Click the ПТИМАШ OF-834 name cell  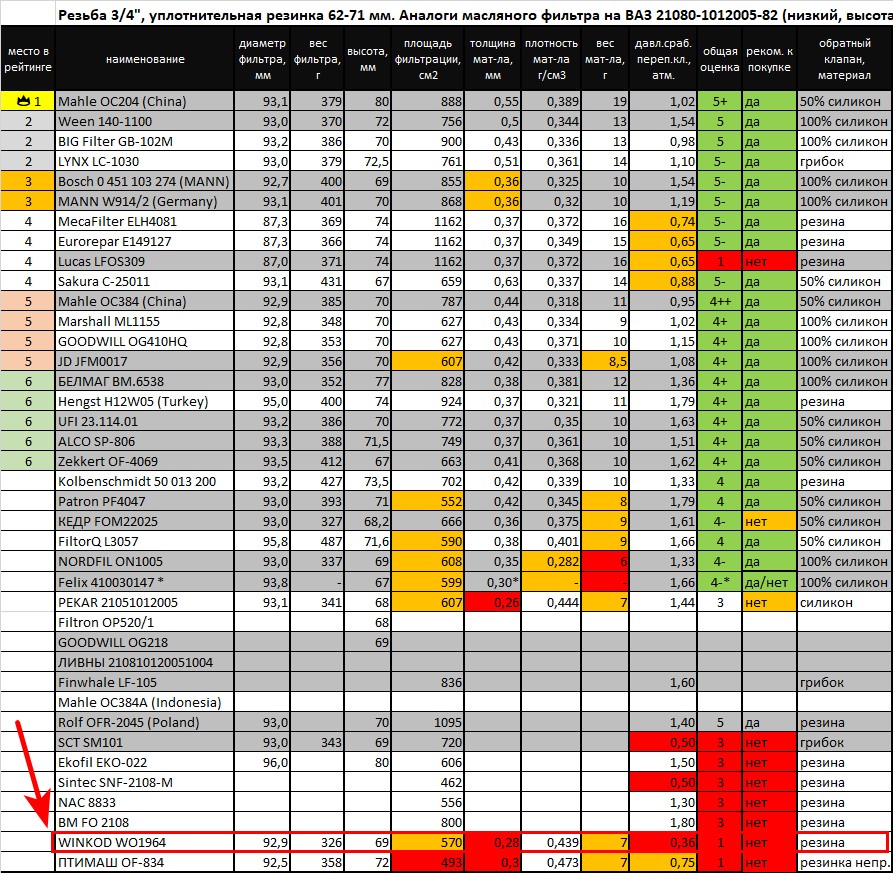[x=145, y=862]
